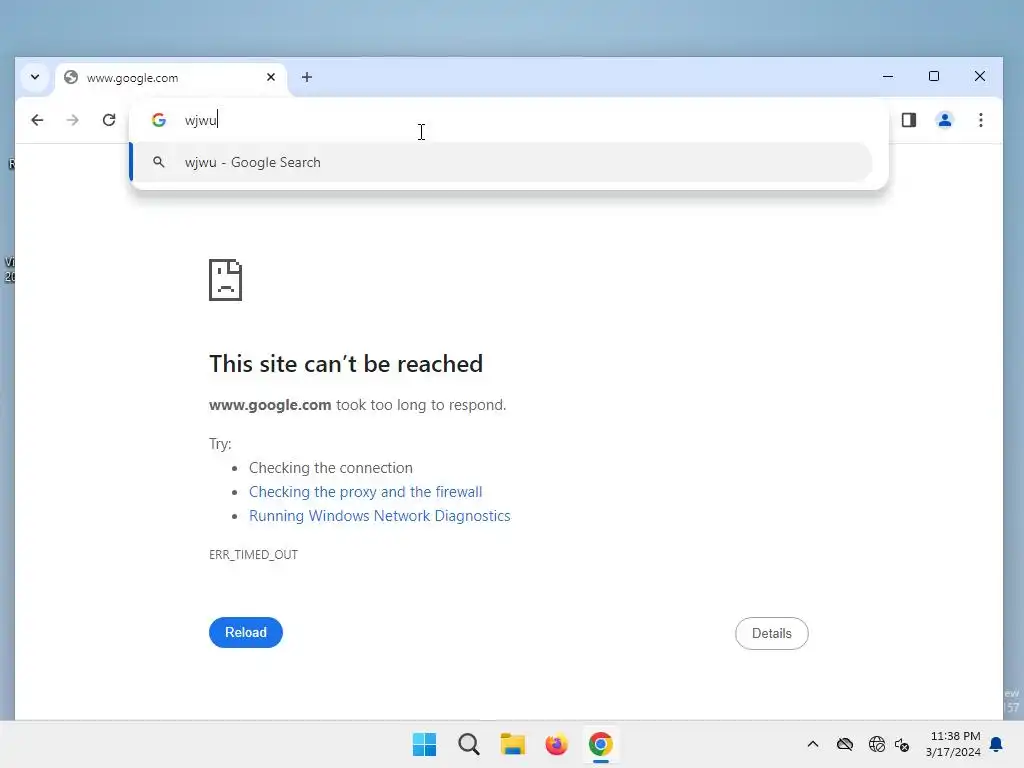Open Running Windows Network Diagnostics link
The image size is (1024, 768).
coord(379,516)
